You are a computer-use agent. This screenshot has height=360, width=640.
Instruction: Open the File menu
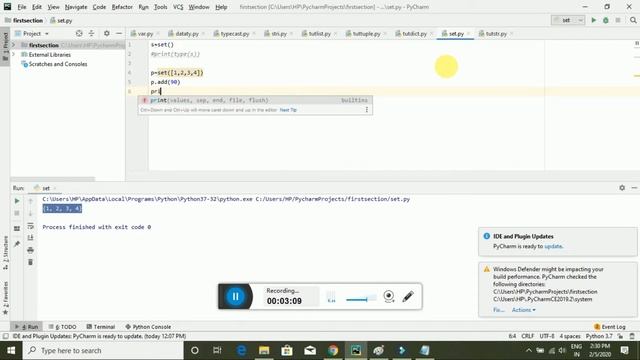(x=22, y=7)
